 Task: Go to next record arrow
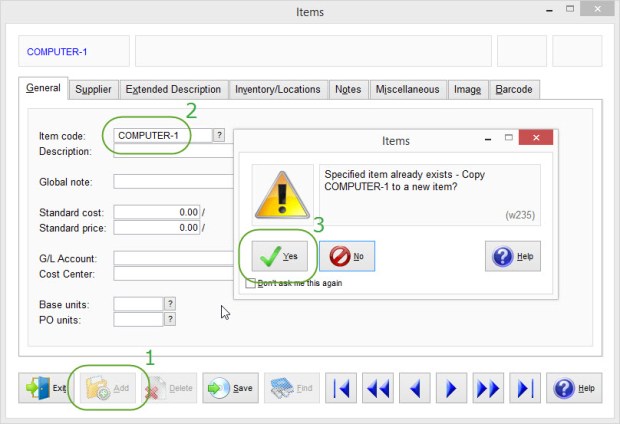pos(451,388)
